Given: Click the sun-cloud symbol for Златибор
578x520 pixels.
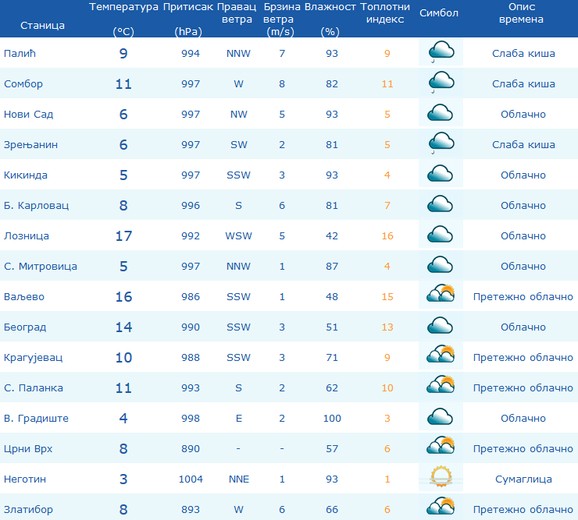Looking at the screenshot, I should click(x=441, y=506).
